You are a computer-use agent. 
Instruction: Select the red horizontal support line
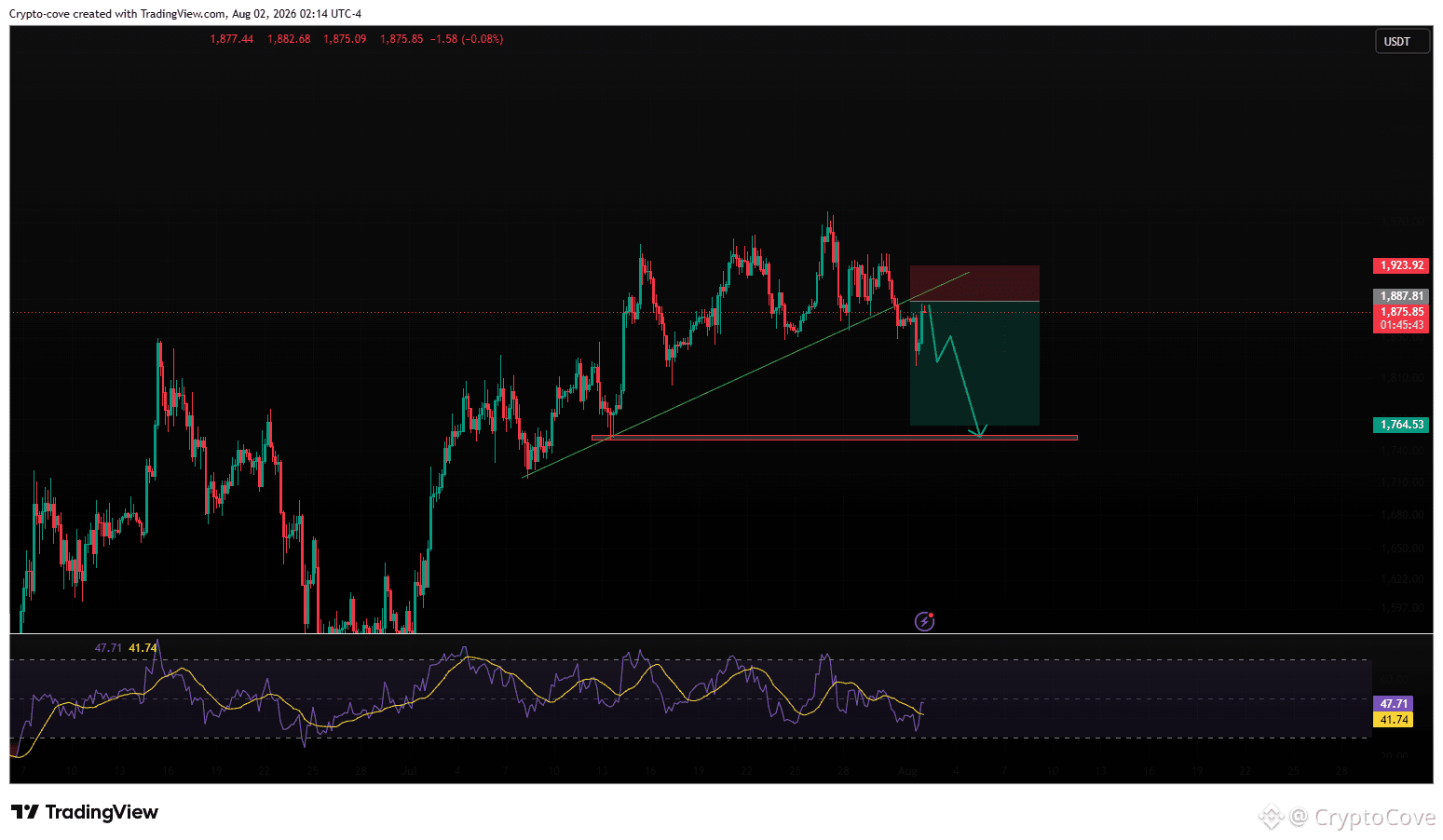tap(835, 438)
